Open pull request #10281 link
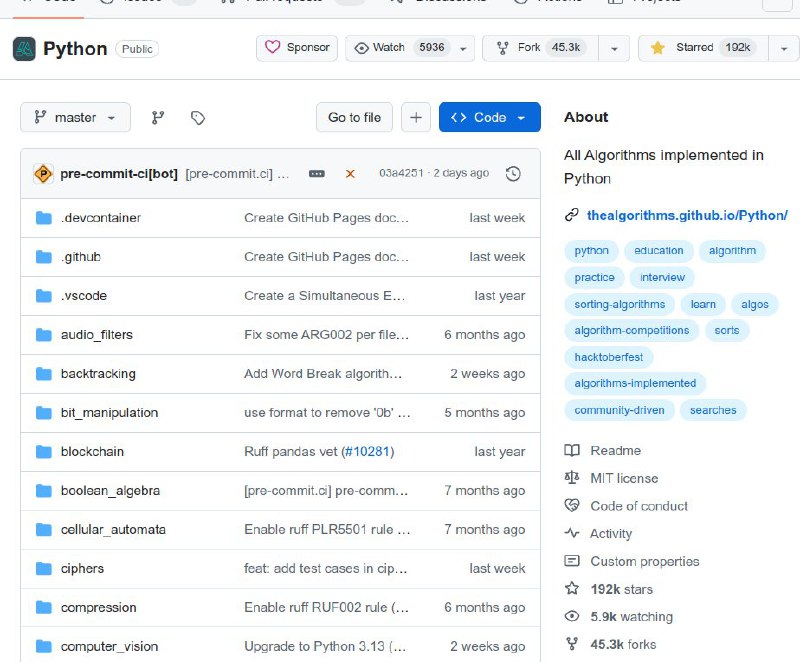The width and height of the screenshot is (800, 662). pos(367,452)
